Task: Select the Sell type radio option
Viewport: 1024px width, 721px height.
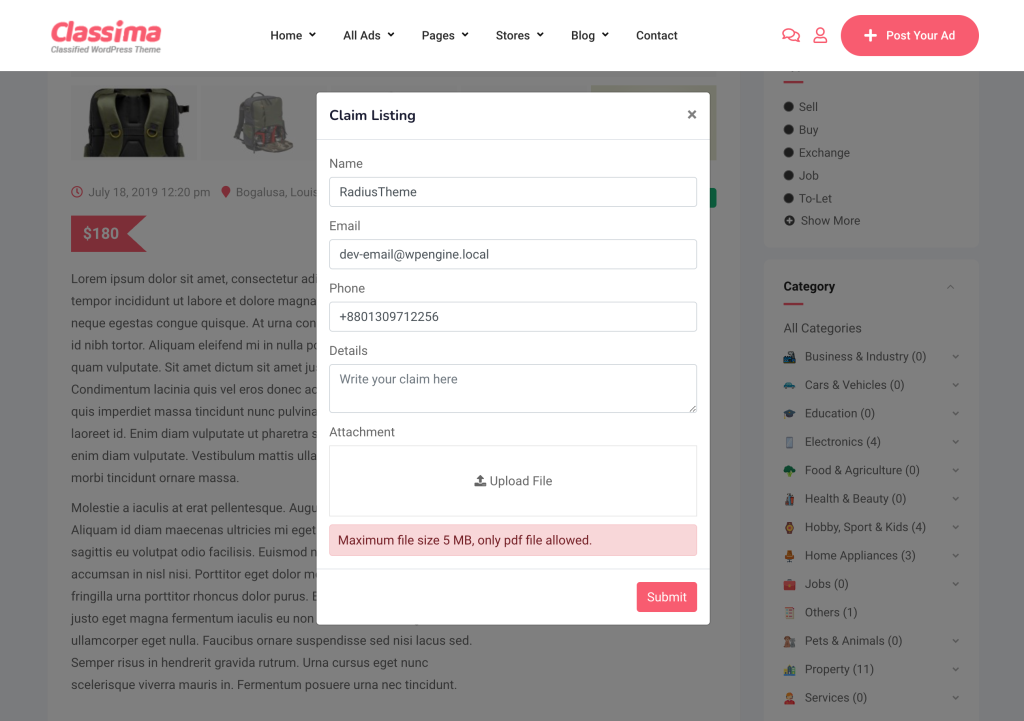Action: (789, 106)
